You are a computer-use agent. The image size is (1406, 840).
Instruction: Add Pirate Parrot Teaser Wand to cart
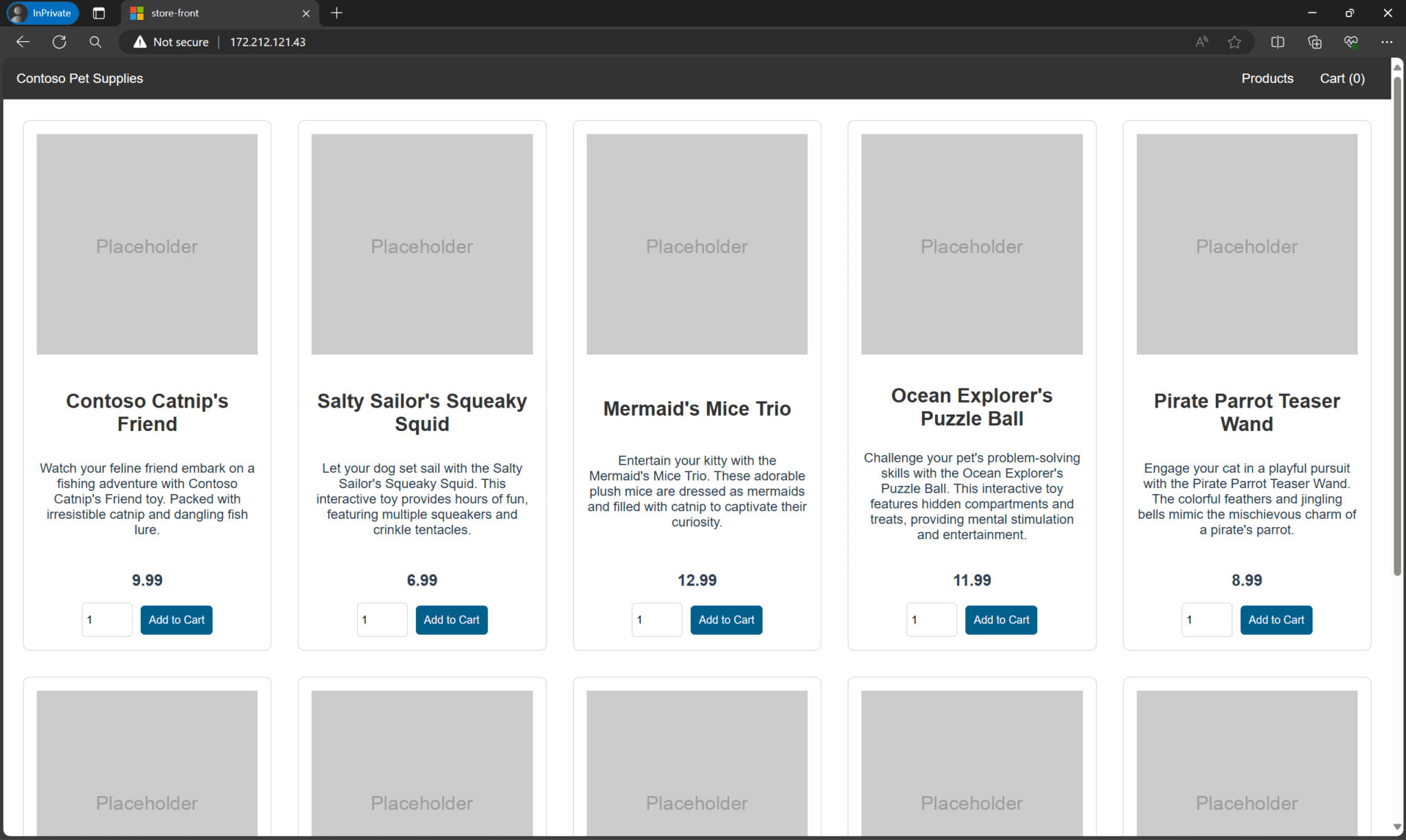[x=1276, y=620]
